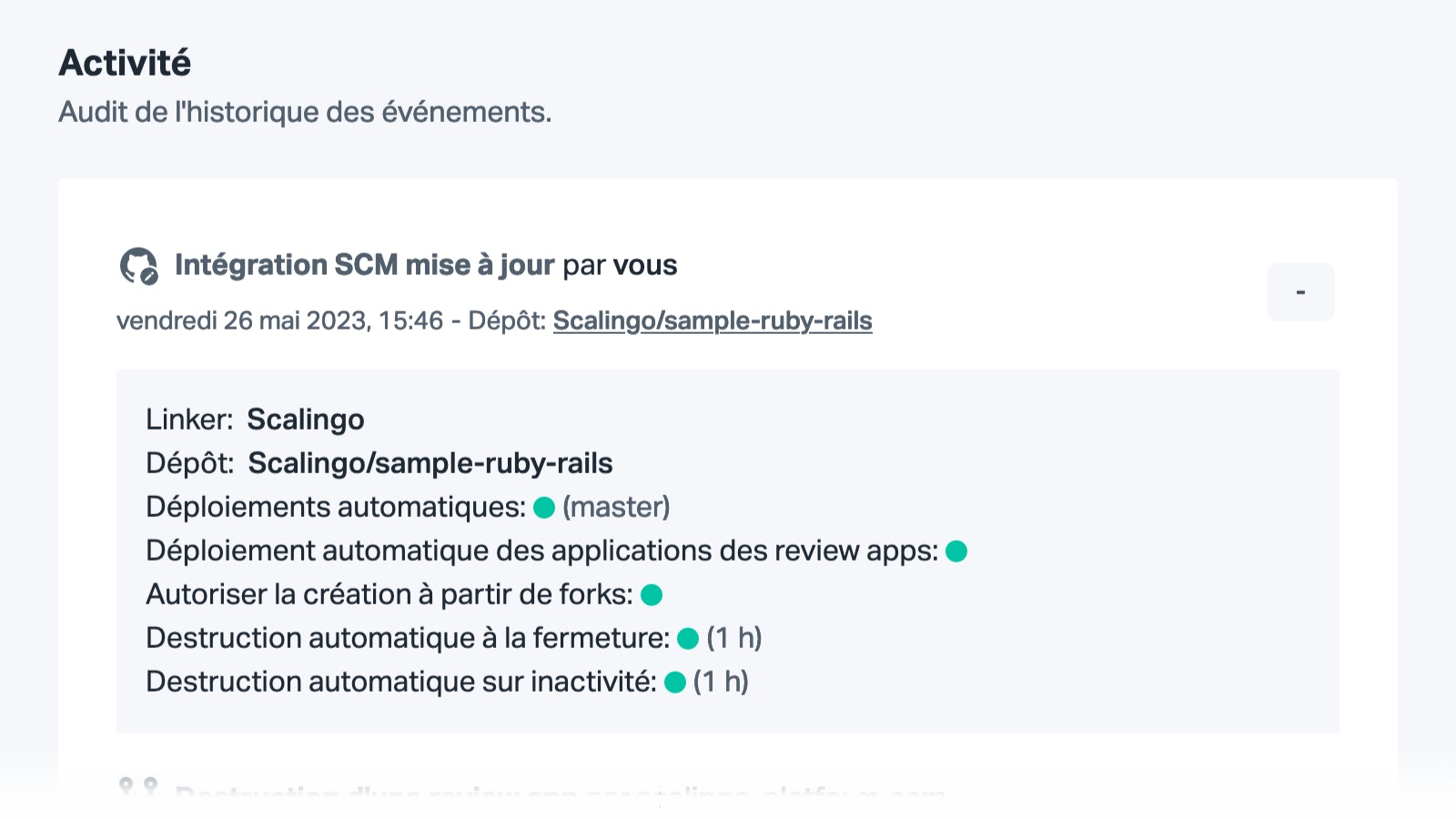Click the green dot for Destruction sur inactivité
This screenshot has height=819, width=1456.
coord(675,682)
